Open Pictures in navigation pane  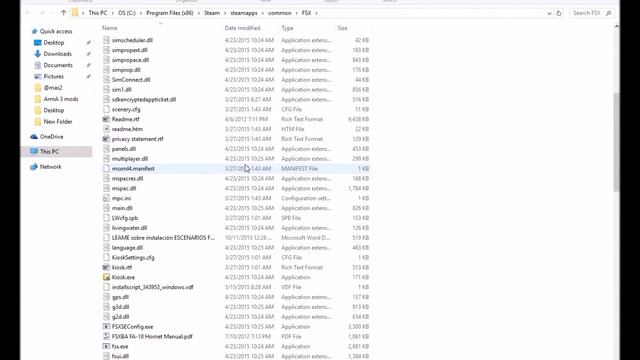coord(54,76)
